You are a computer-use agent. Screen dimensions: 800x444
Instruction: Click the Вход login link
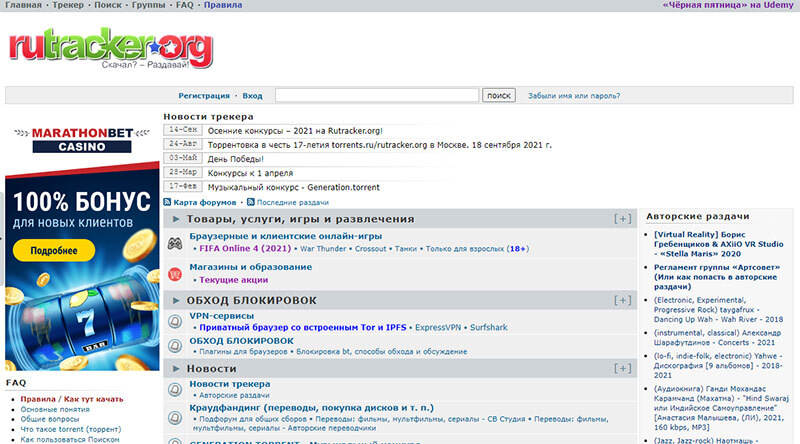(x=252, y=96)
